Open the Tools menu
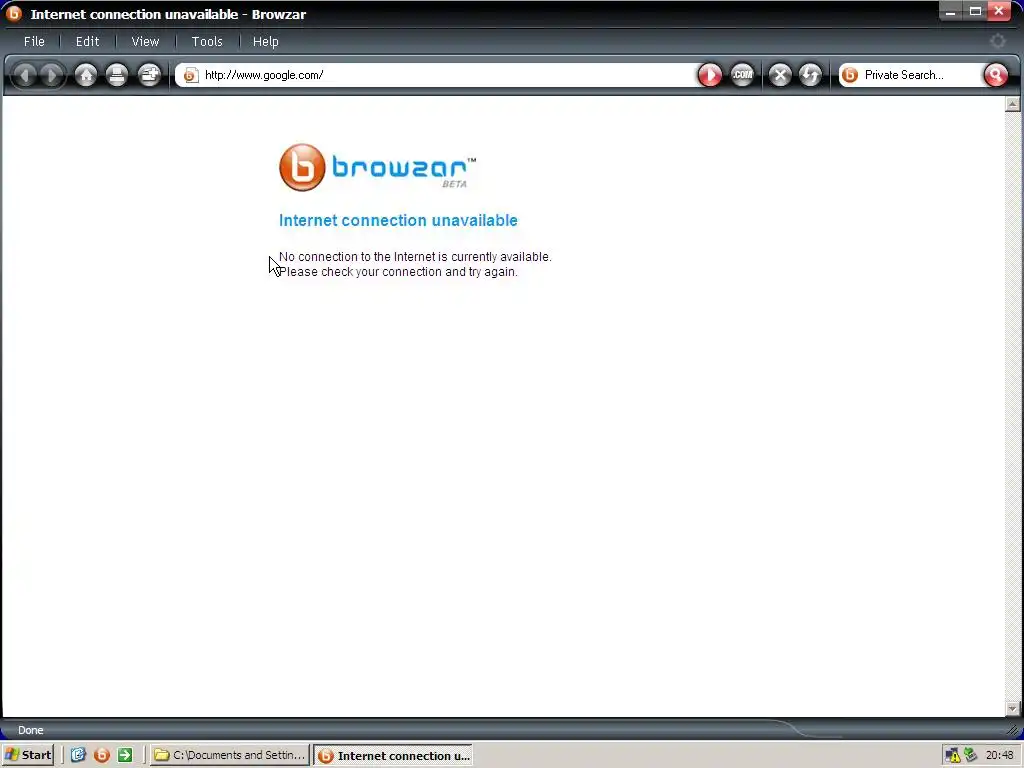Screen dimensions: 1024x768 click(207, 41)
